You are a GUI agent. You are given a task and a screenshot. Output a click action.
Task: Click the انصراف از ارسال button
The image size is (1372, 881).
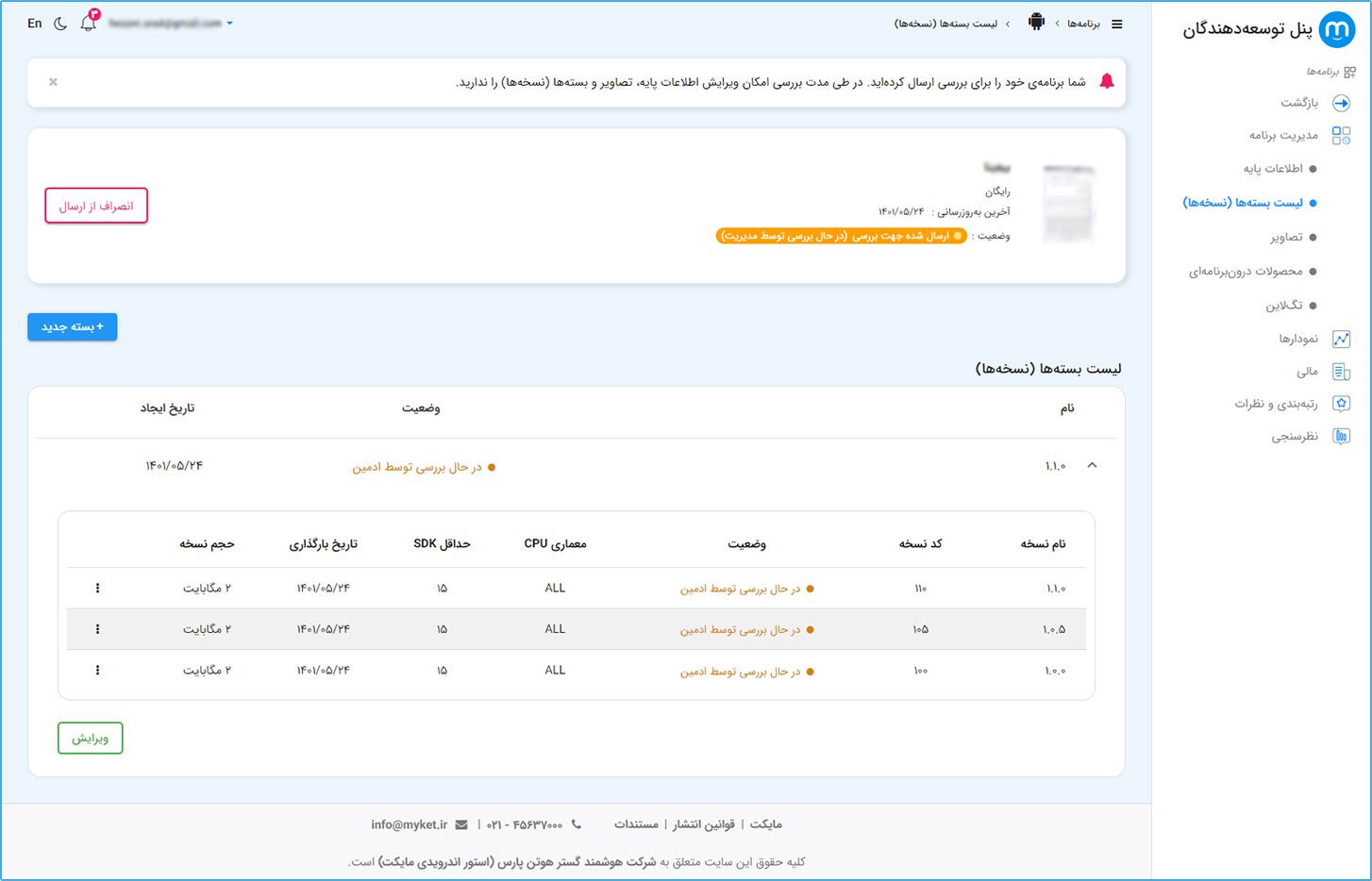click(x=96, y=206)
